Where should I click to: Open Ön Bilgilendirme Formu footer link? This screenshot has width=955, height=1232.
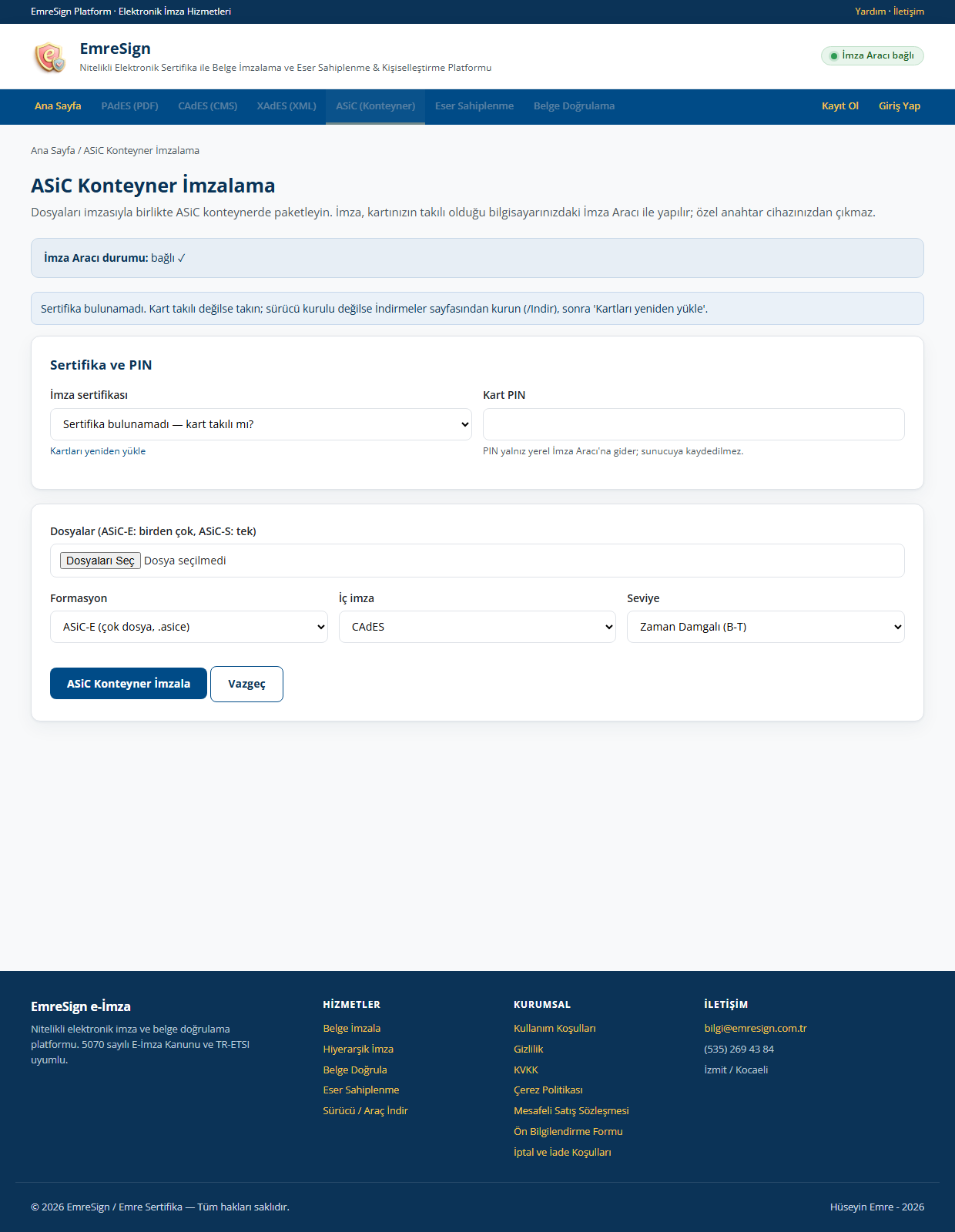pos(568,1132)
